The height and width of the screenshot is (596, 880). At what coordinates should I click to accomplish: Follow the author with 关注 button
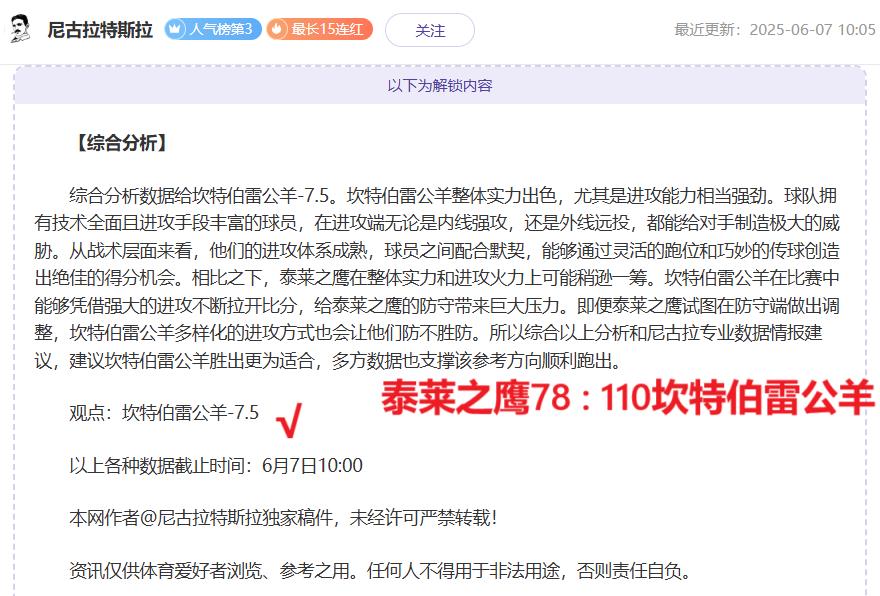(430, 30)
